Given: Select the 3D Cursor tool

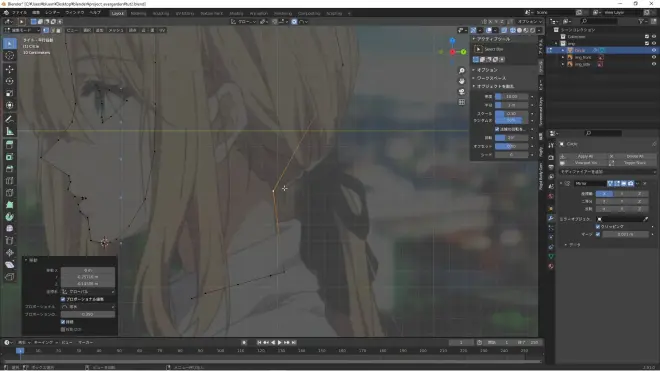Looking at the screenshot, I should pos(10,56).
